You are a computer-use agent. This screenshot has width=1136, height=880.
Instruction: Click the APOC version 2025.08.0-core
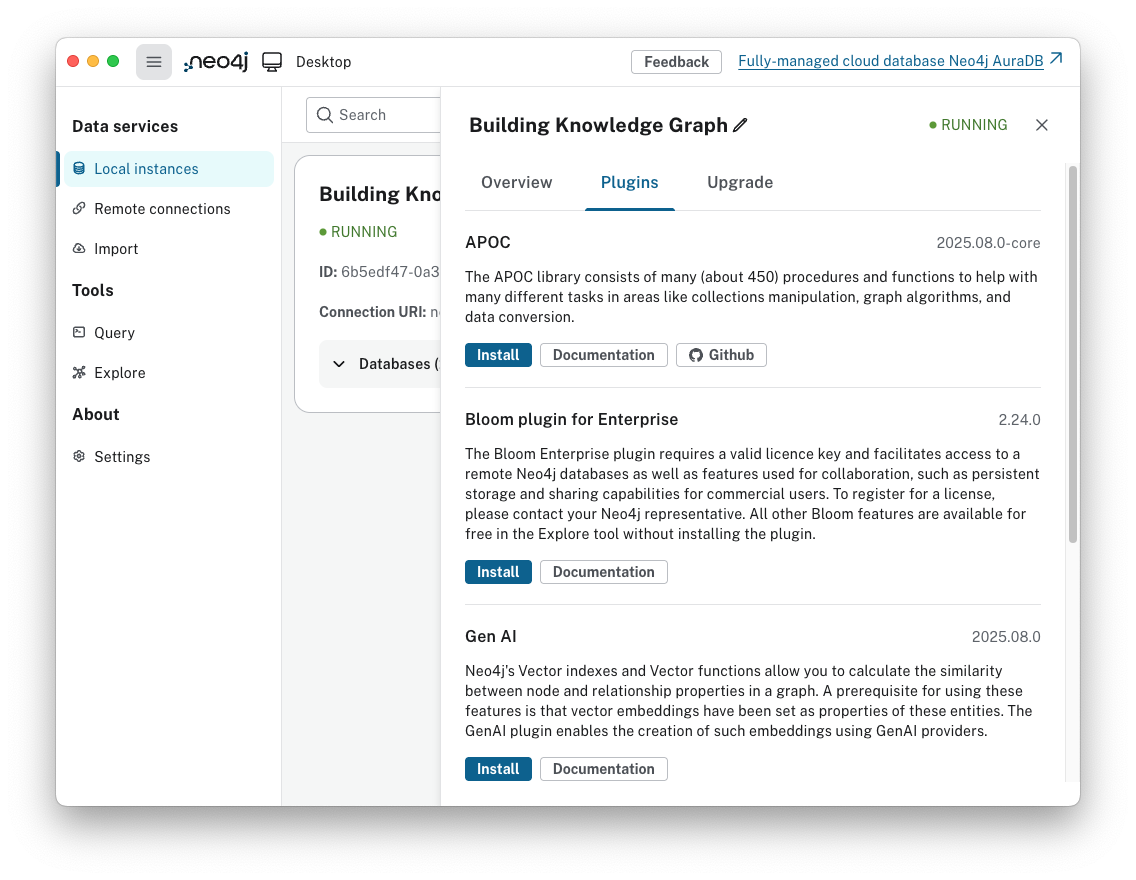coord(988,243)
